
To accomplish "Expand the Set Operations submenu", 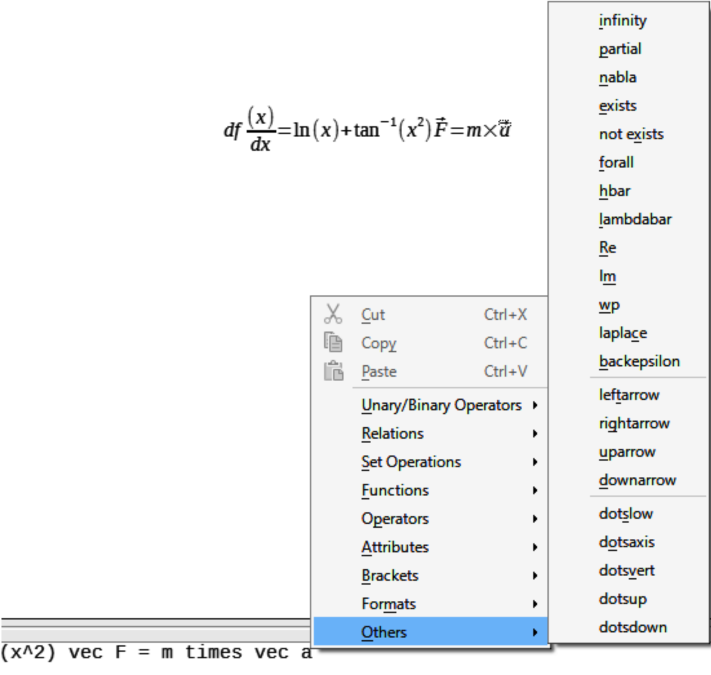I will tap(411, 462).
